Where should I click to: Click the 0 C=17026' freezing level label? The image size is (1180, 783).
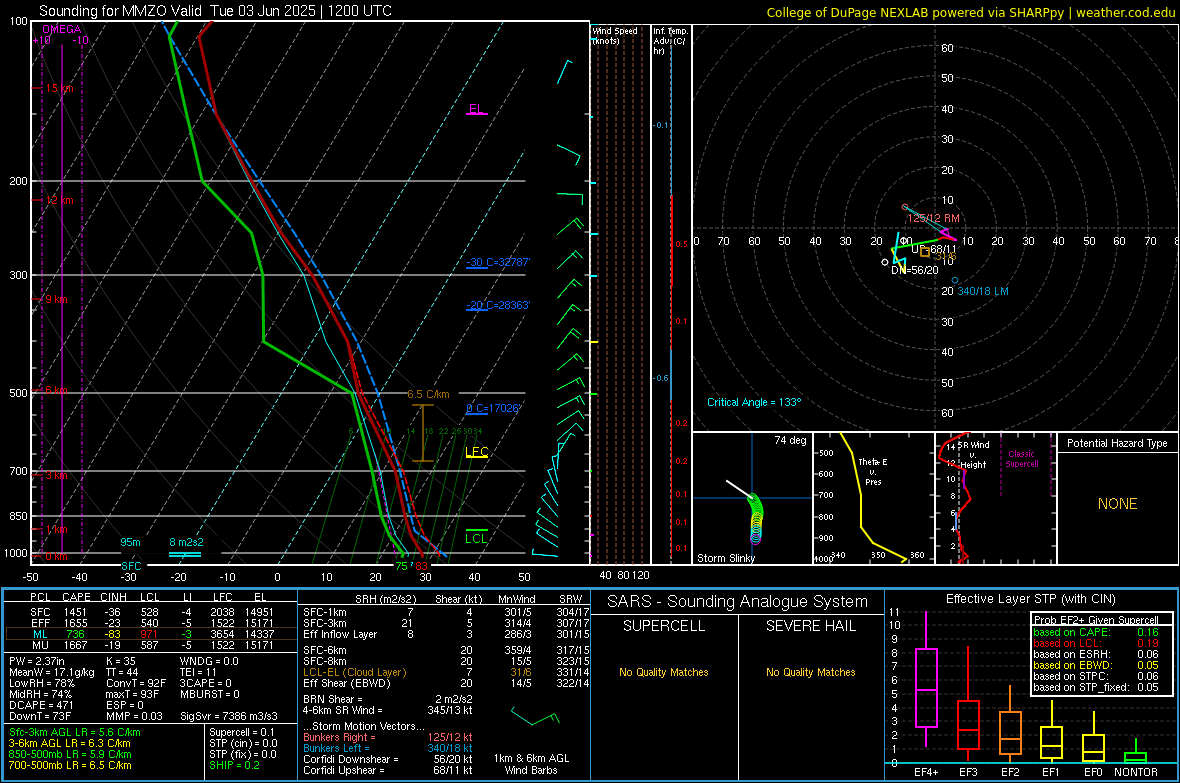pyautogui.click(x=493, y=408)
